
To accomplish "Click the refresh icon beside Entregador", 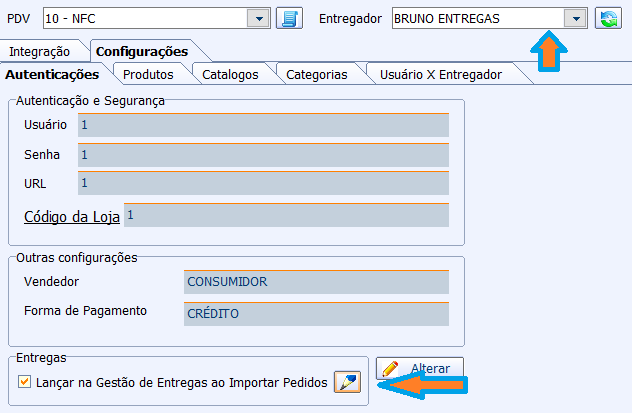I will click(x=607, y=18).
